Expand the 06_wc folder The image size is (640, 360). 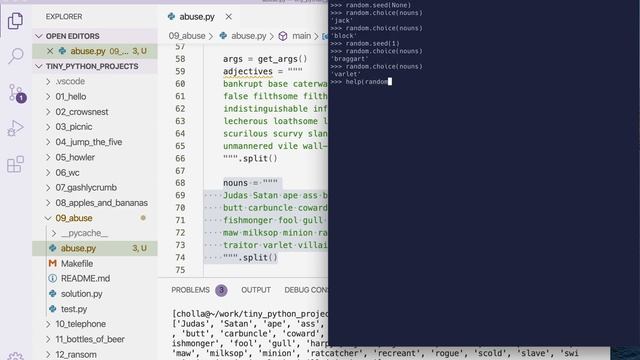click(x=48, y=172)
